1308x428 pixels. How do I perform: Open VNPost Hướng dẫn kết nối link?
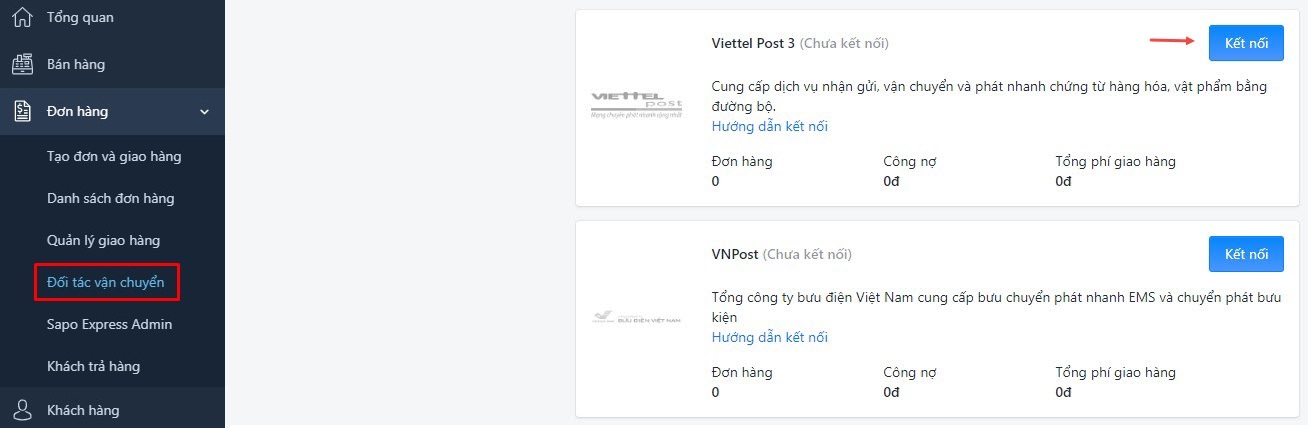(x=770, y=338)
